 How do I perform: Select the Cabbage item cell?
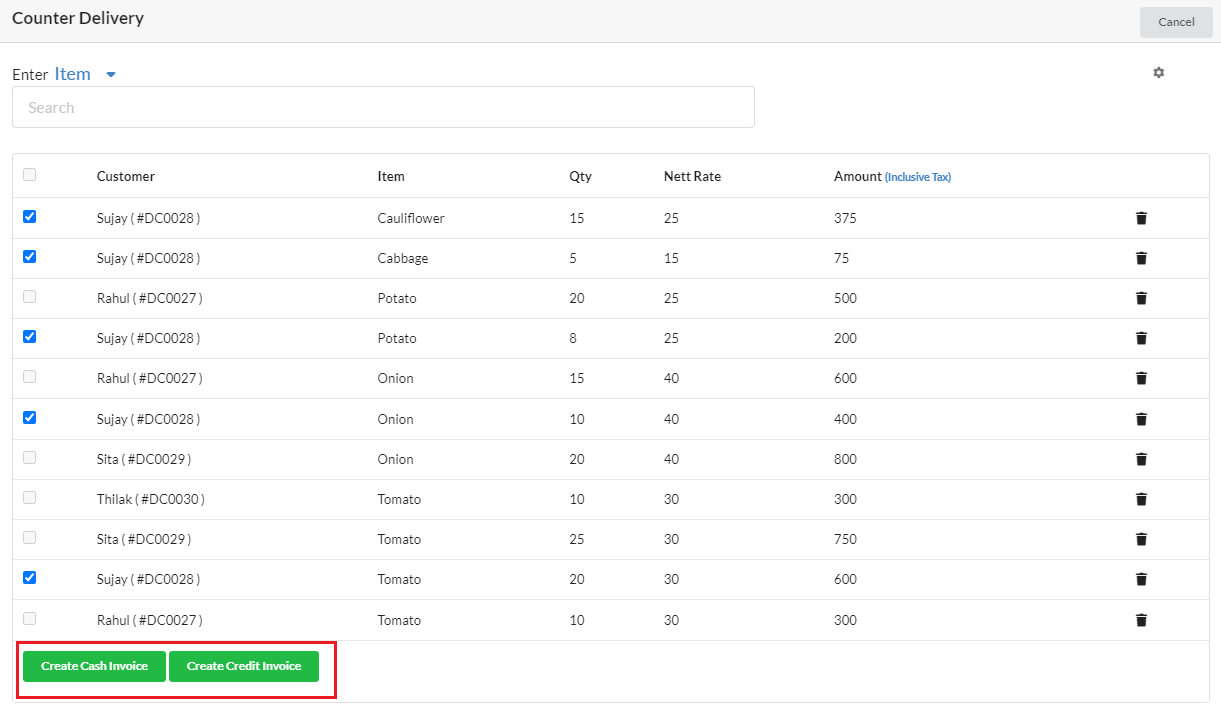tap(403, 258)
